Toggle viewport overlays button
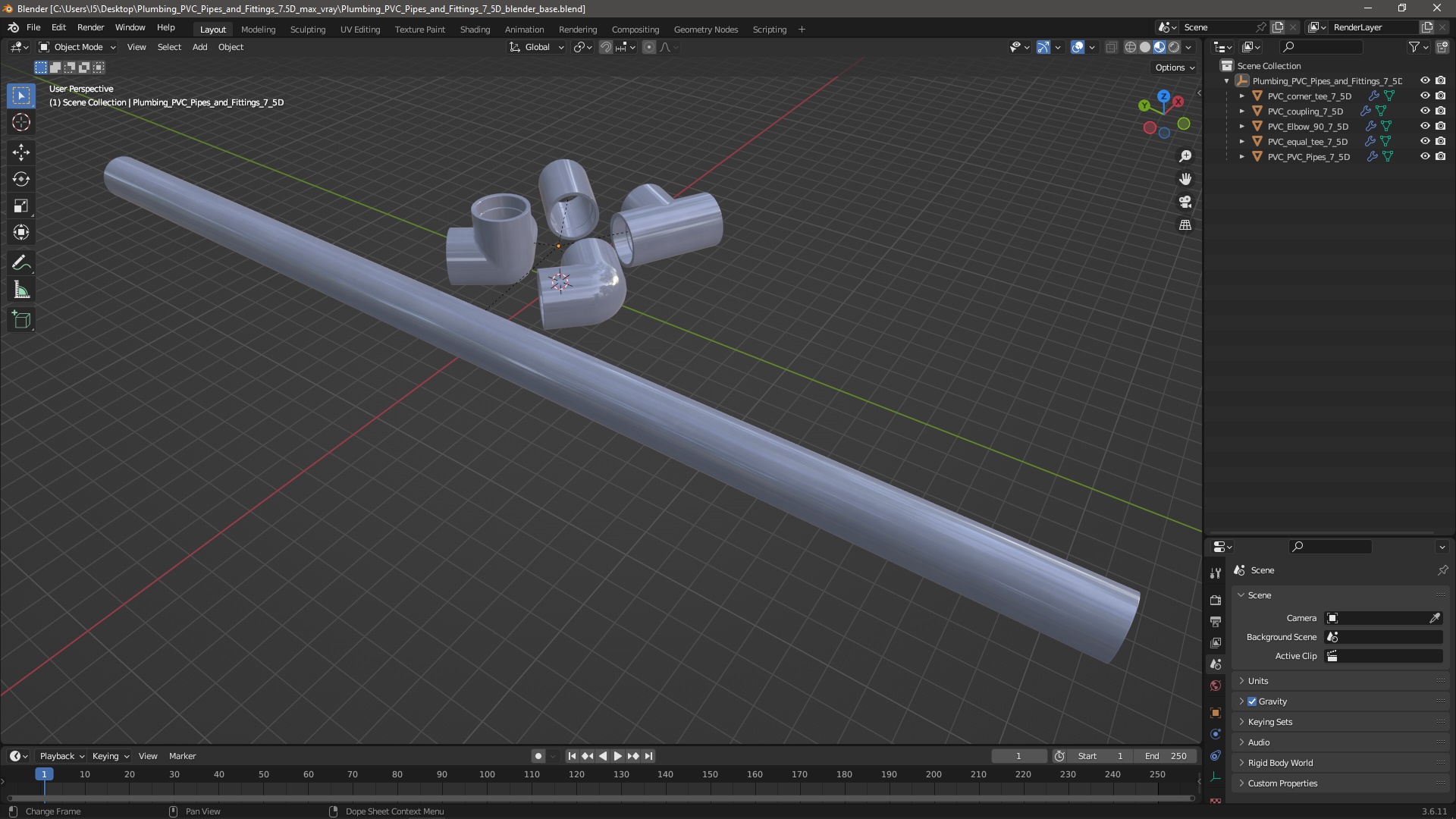 (x=1078, y=47)
